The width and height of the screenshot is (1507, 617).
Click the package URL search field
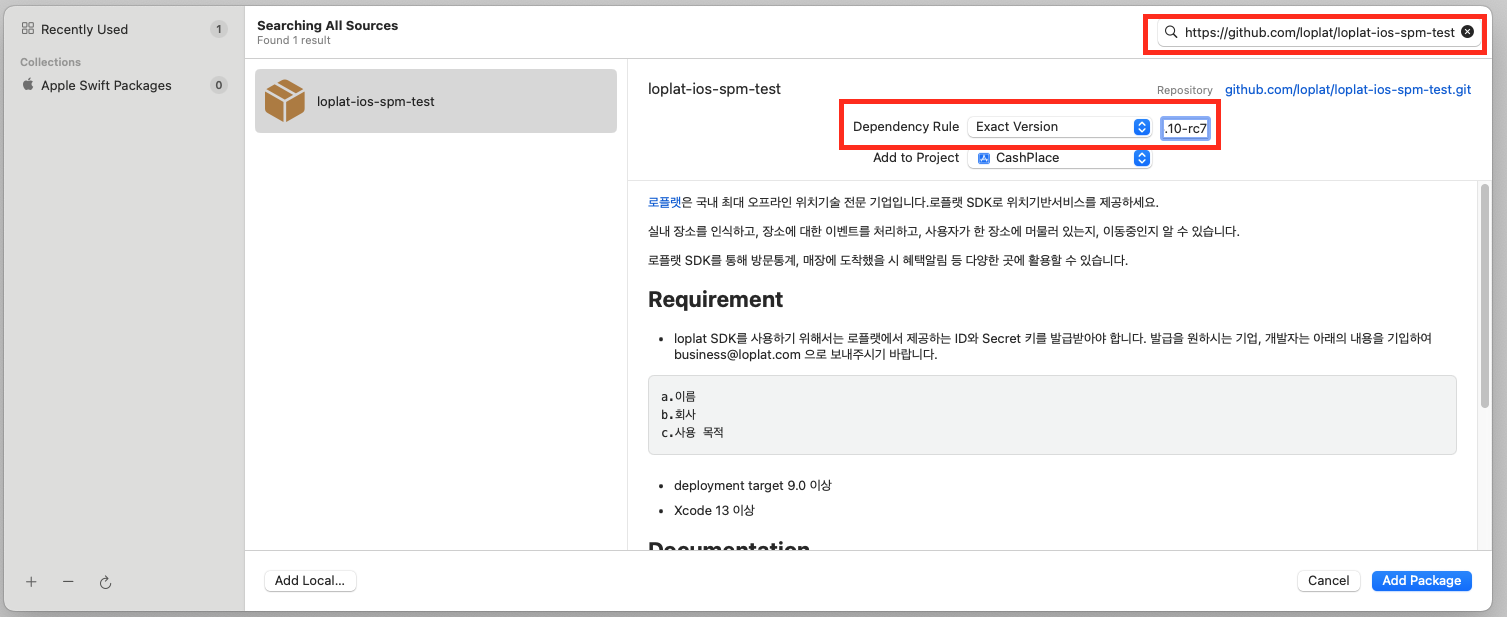(x=1318, y=32)
